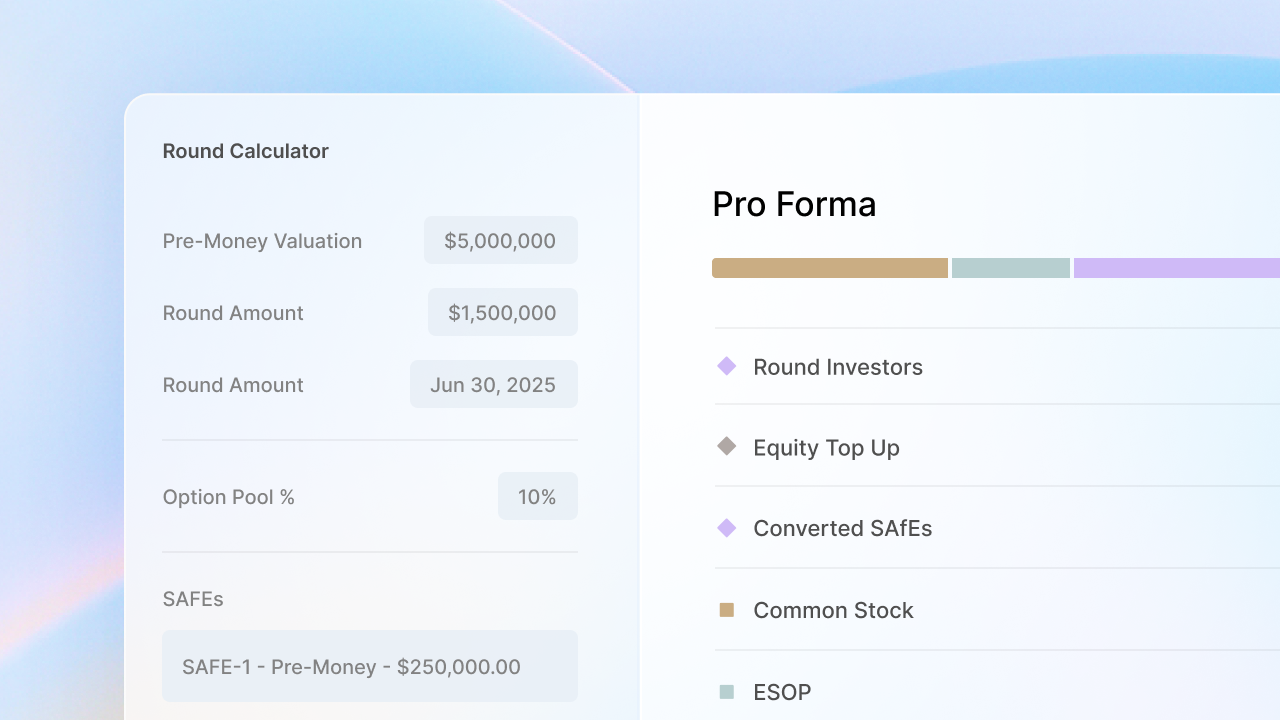Select the gray Equity Top Up diamond icon
This screenshot has width=1280, height=720.
tap(726, 447)
